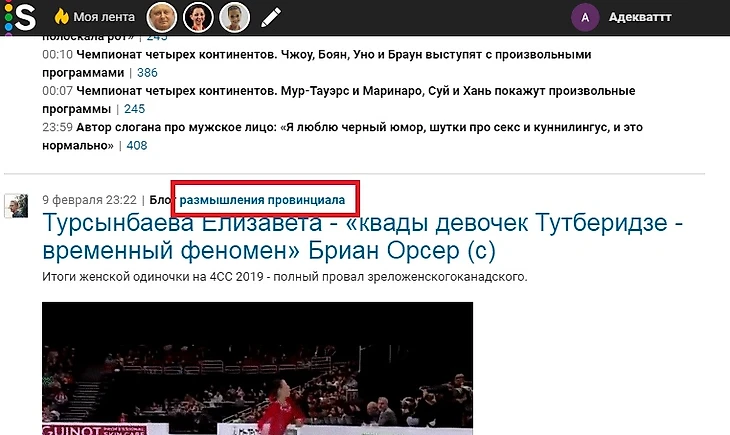Open the flame icon next to Моя лента
This screenshot has width=730, height=435.
[61, 17]
